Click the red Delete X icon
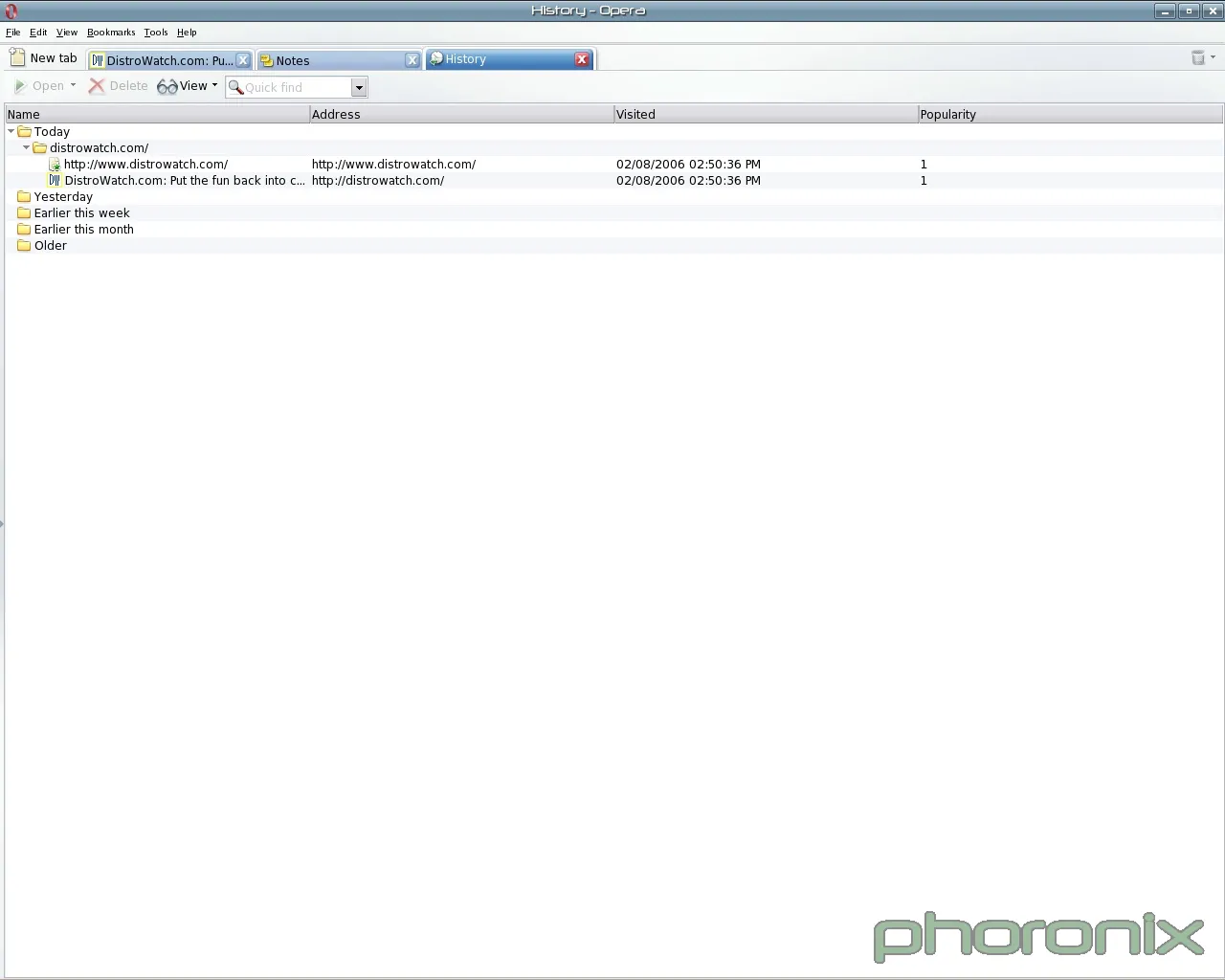This screenshot has width=1225, height=980. click(x=97, y=86)
